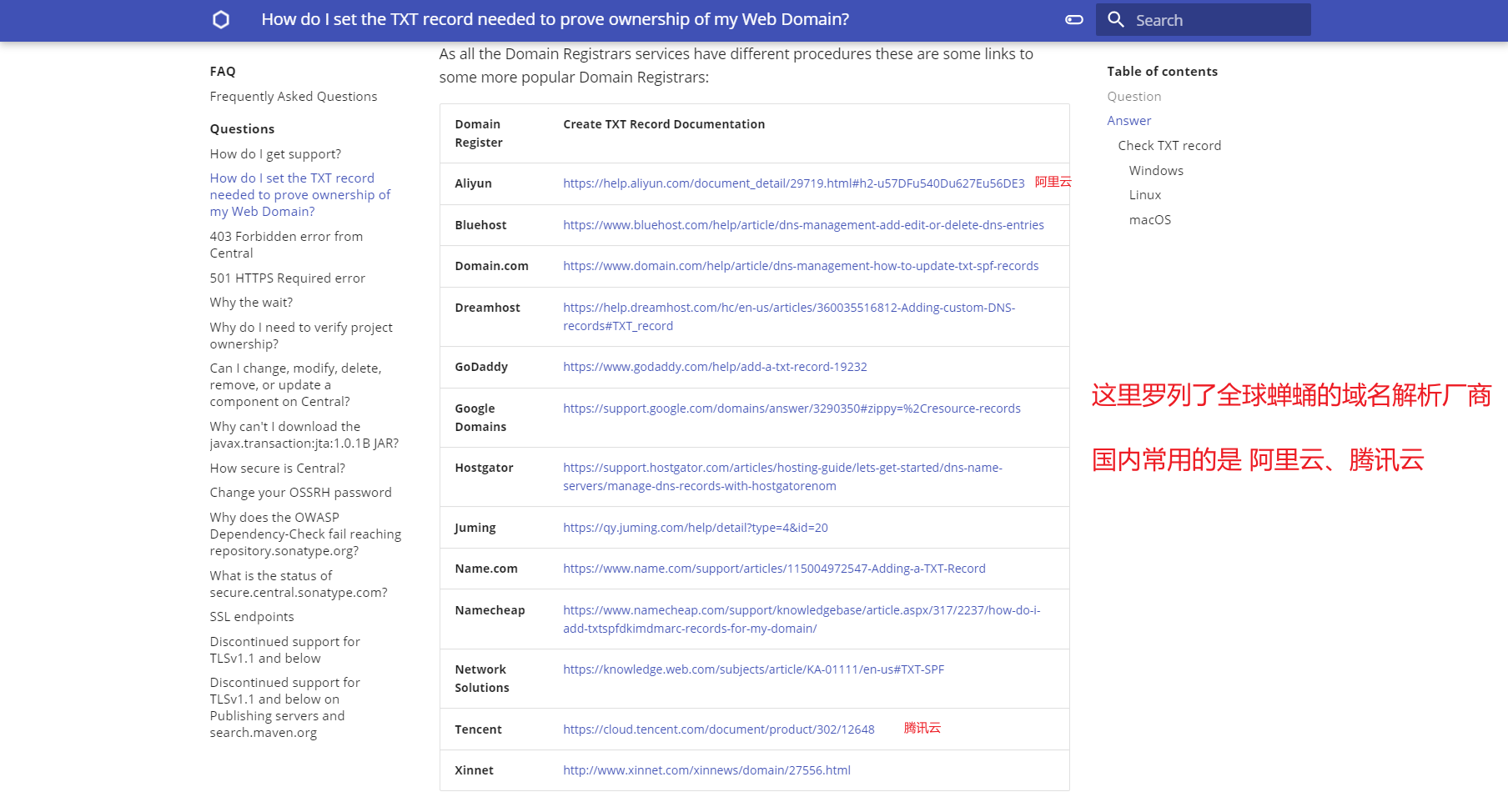Image resolution: width=1508 pixels, height=812 pixels.
Task: Open 'How do I get support?' question
Action: [x=276, y=154]
